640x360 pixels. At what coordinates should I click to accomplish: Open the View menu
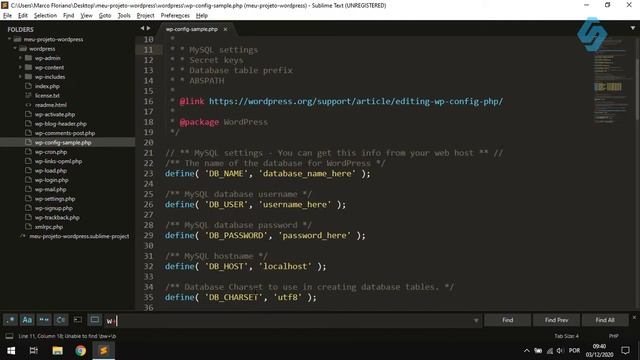click(86, 16)
